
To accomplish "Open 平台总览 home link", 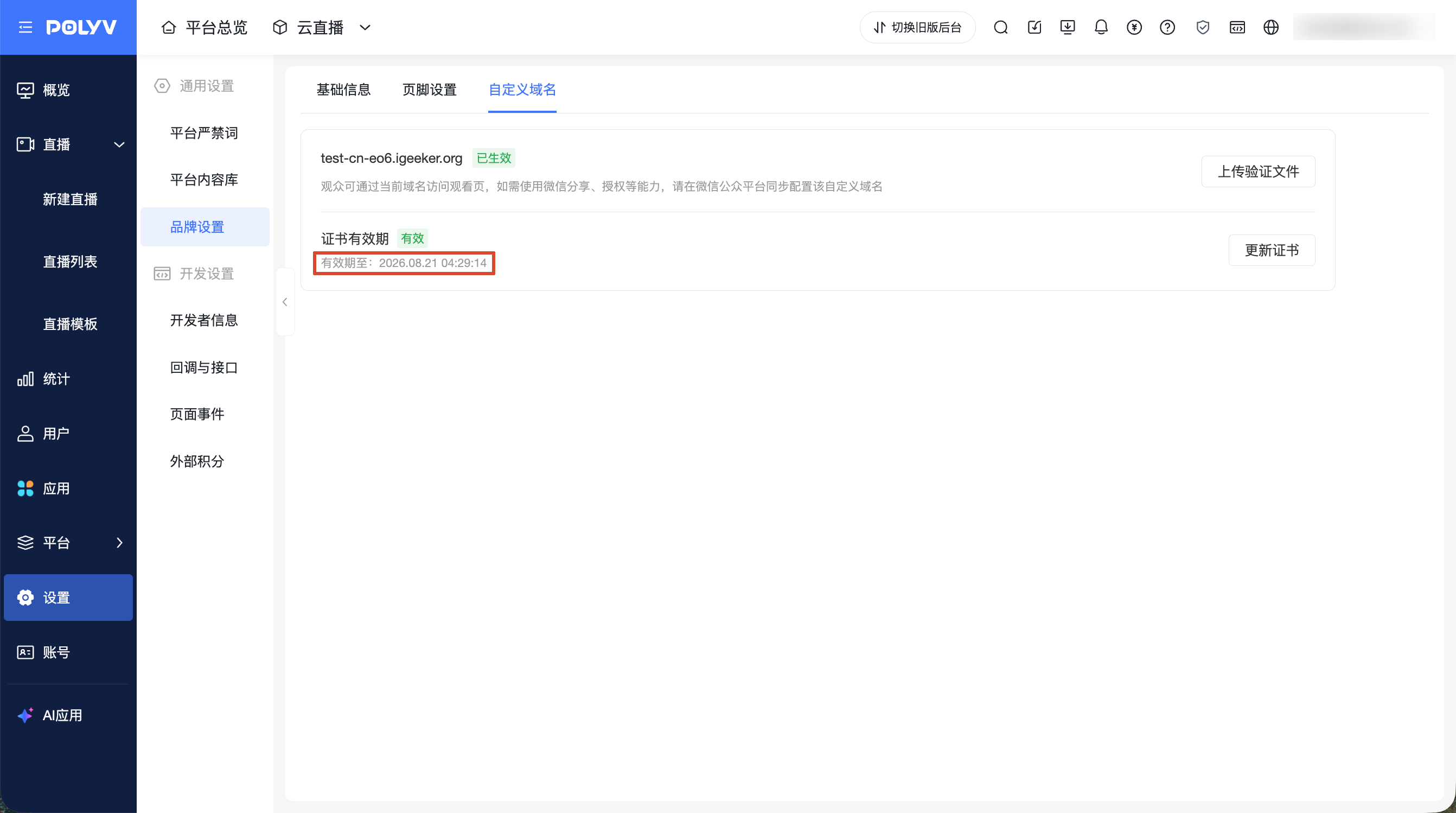I will (205, 27).
